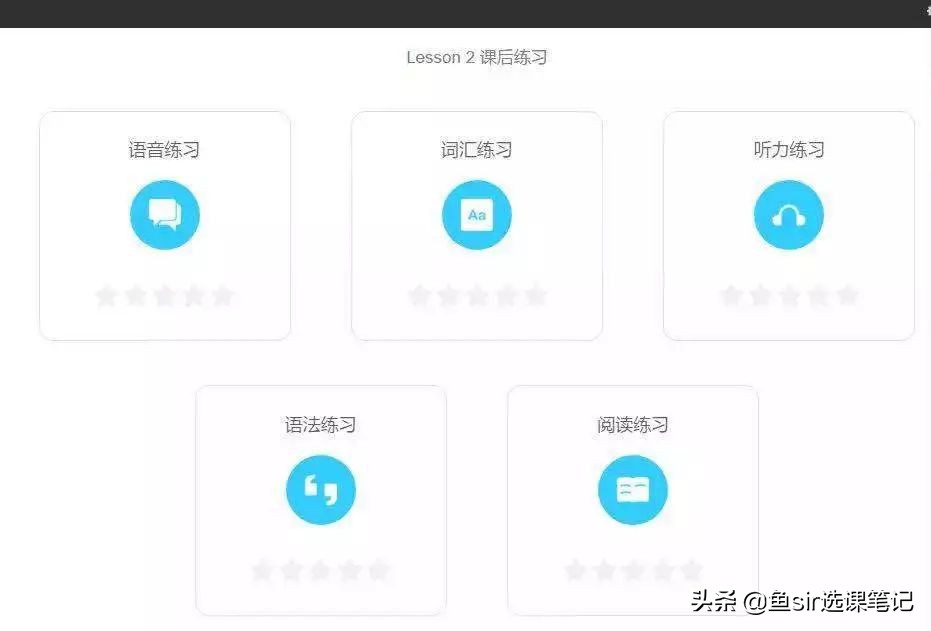Open the 词汇练习 practice card
Screen dimensions: 931x631
[x=477, y=225]
